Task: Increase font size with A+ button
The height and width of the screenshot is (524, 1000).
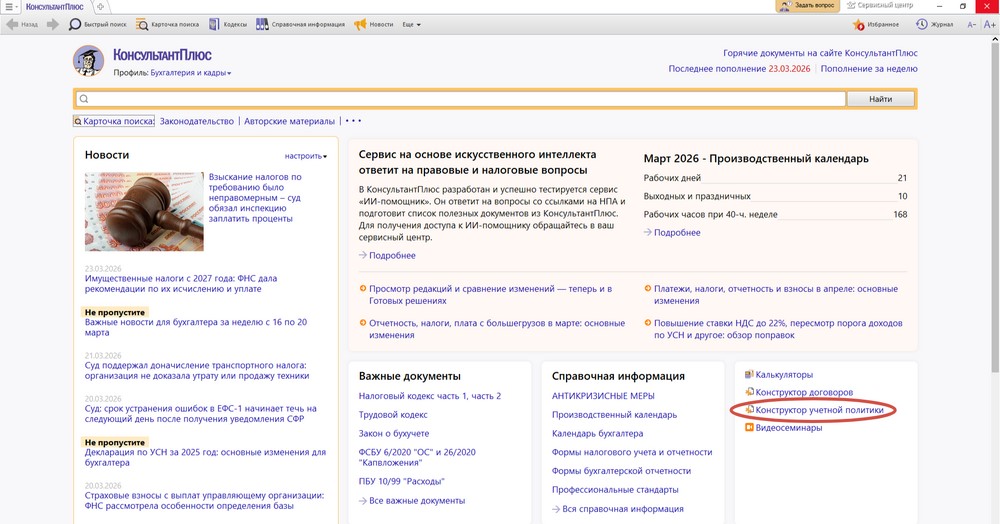Action: pyautogui.click(x=988, y=24)
